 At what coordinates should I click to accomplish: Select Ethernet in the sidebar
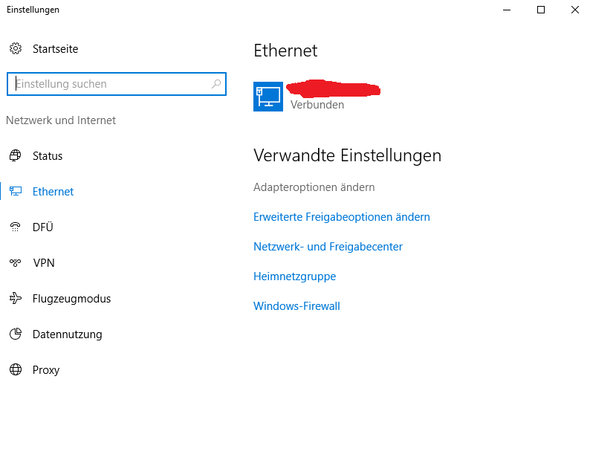click(x=53, y=192)
